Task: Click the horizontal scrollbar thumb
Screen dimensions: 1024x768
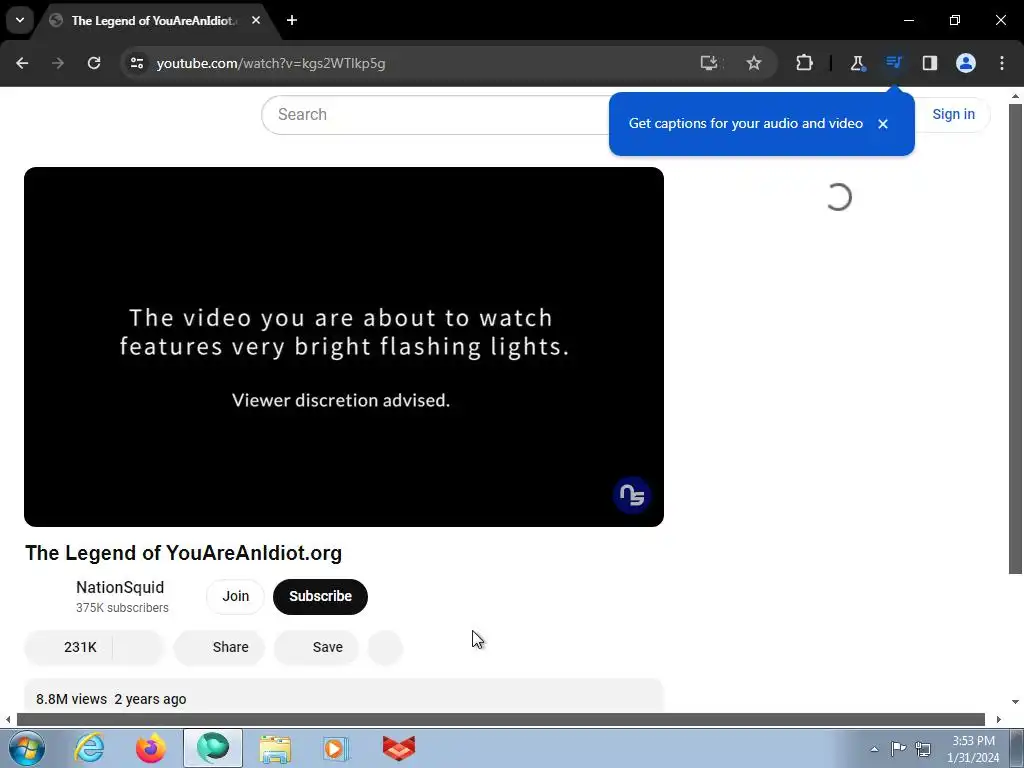Action: click(x=501, y=719)
